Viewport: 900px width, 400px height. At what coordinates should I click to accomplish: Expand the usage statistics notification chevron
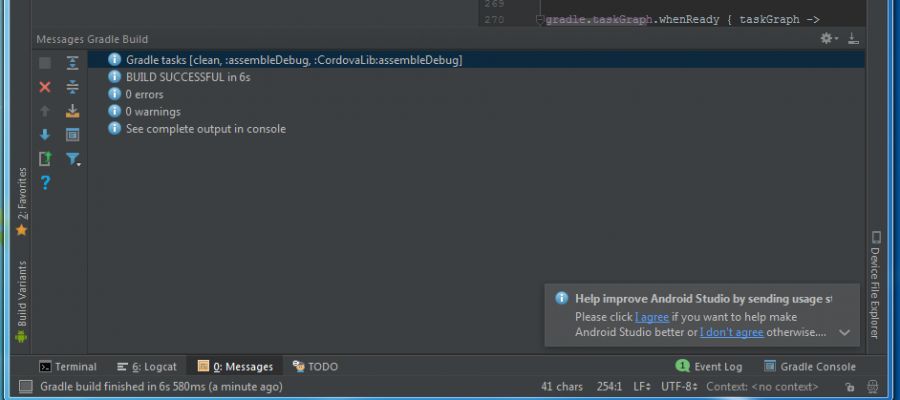[x=844, y=332]
